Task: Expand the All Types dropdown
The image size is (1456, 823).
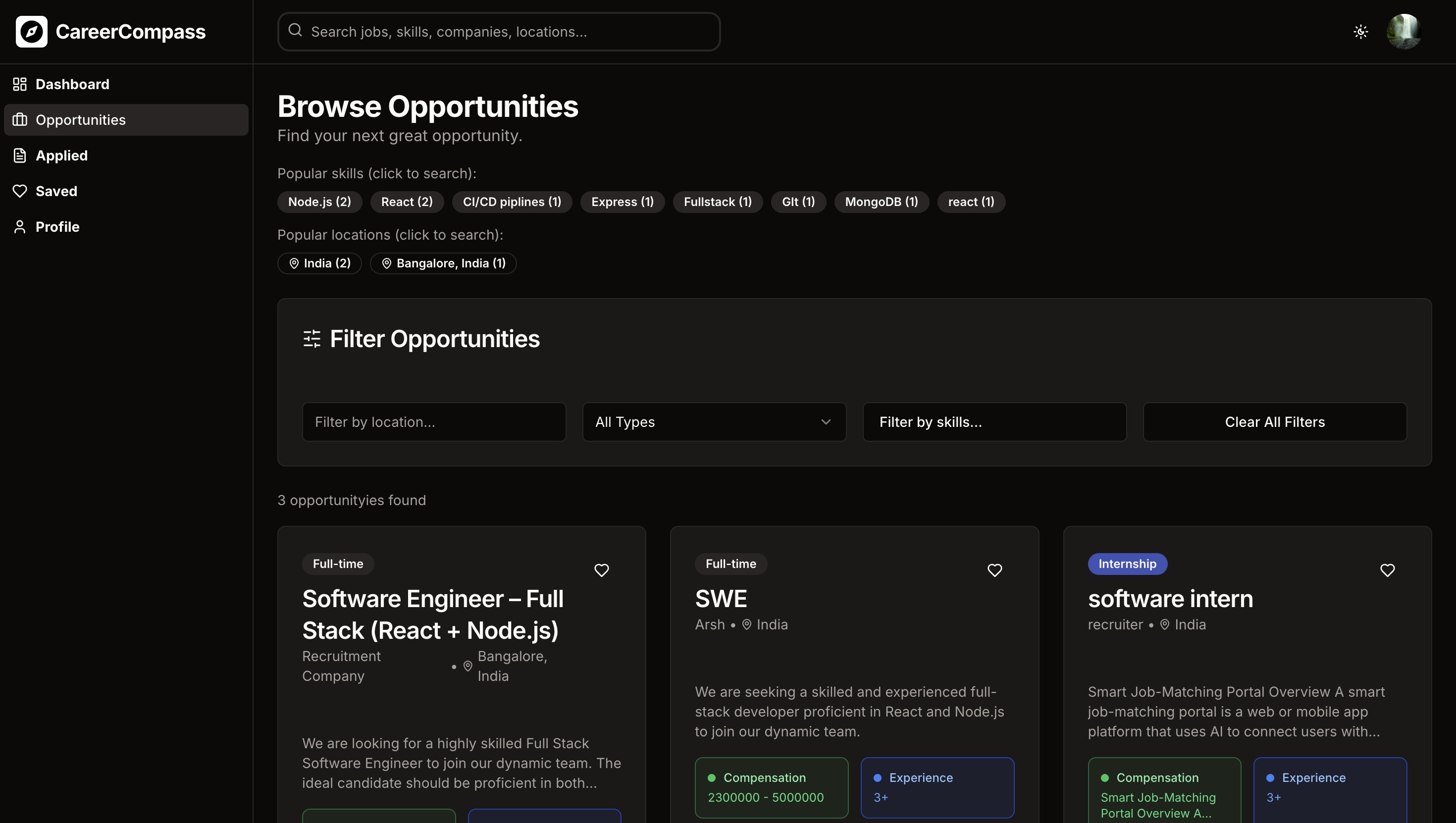Action: (714, 422)
